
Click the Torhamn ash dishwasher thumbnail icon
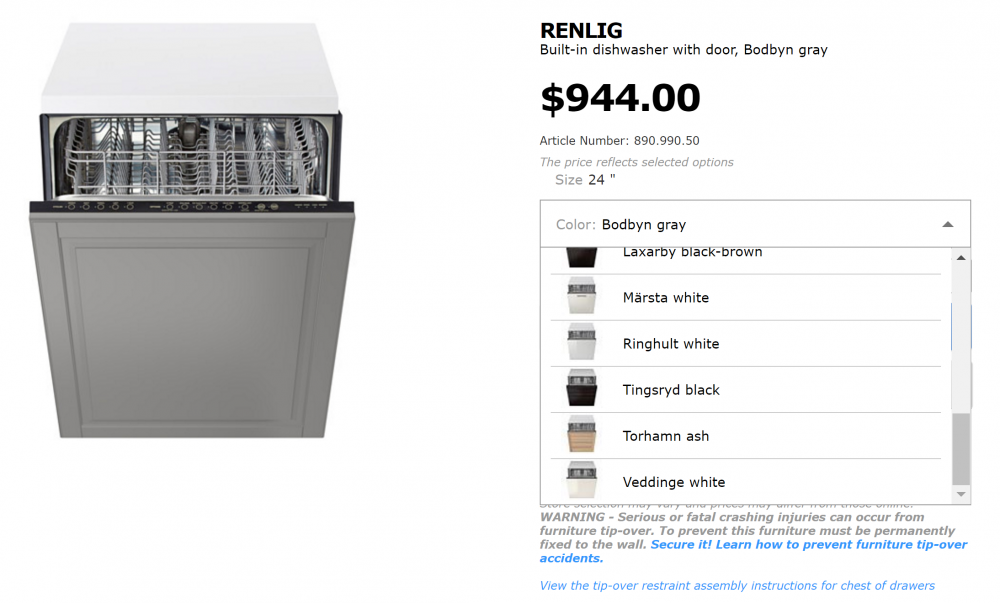[x=582, y=434]
